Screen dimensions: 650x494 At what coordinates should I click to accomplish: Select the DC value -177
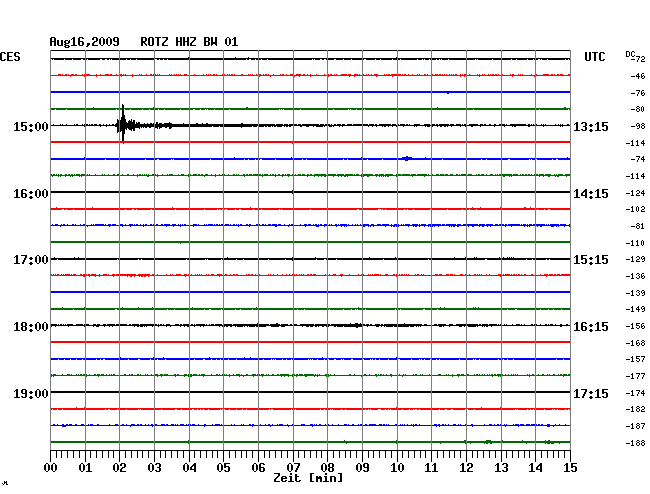point(635,376)
